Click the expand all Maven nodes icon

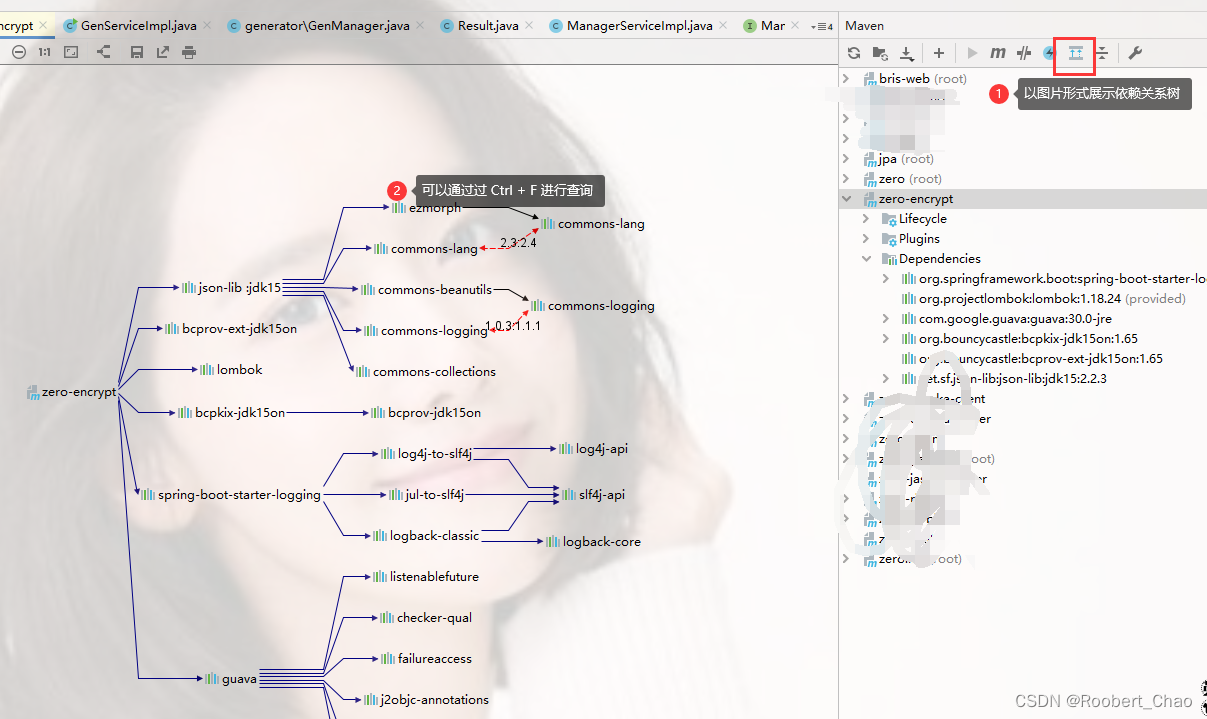coord(1076,53)
